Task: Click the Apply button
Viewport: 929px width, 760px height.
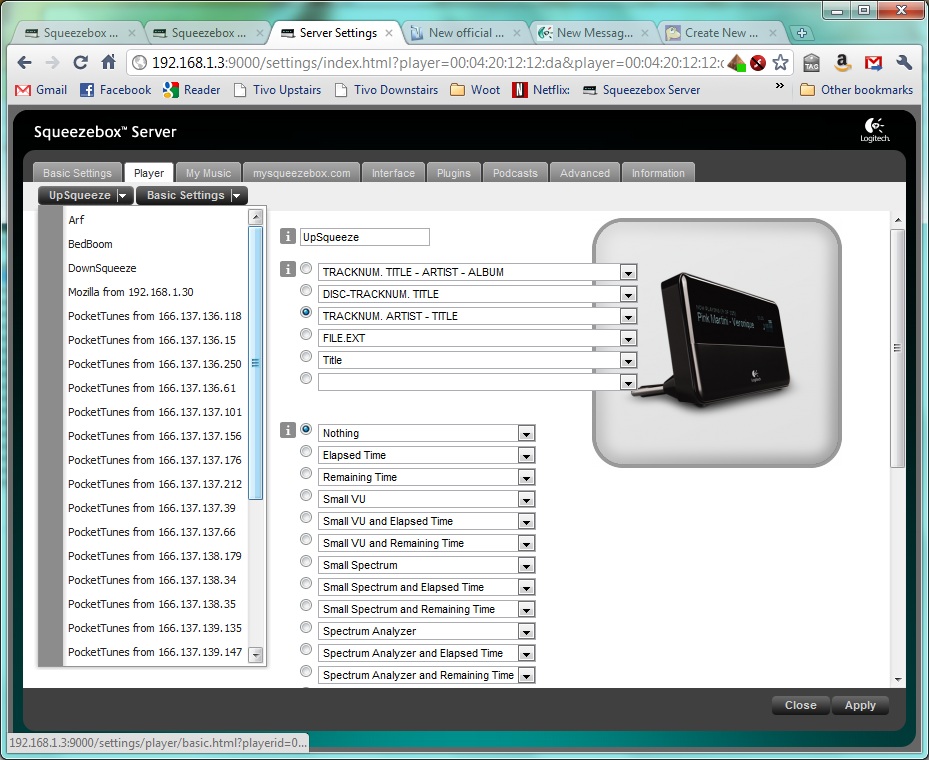Action: tap(860, 705)
